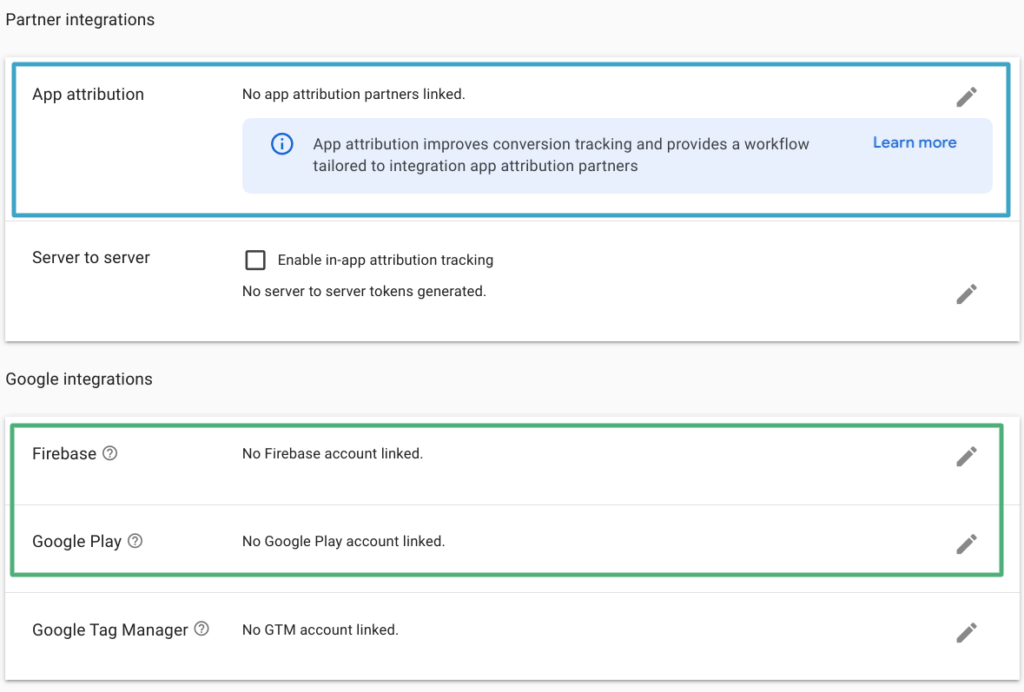The height and width of the screenshot is (692, 1024).
Task: Click the blue info icon in the banner
Action: [x=281, y=143]
